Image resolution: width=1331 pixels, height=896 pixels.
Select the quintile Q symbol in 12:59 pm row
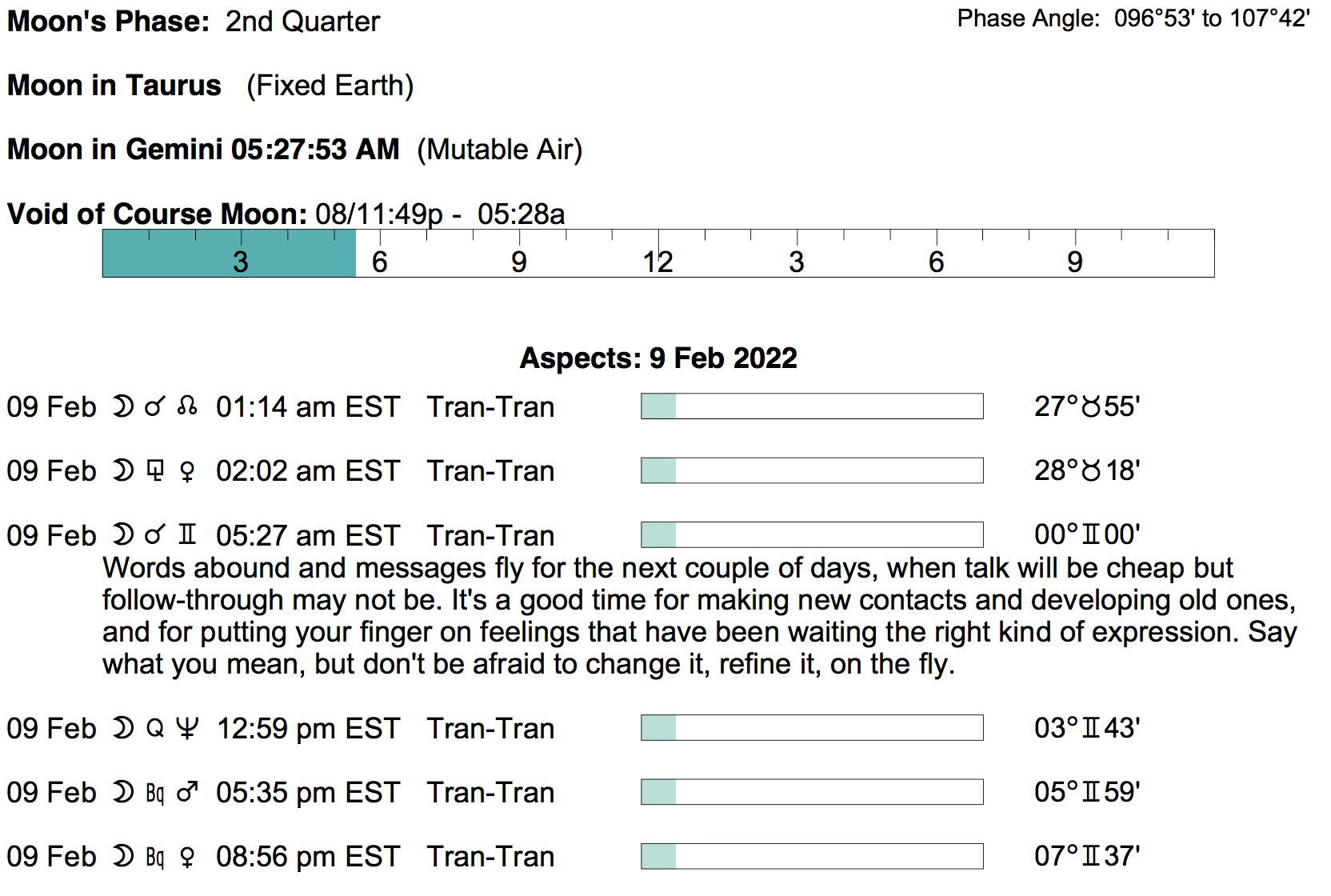tap(155, 728)
